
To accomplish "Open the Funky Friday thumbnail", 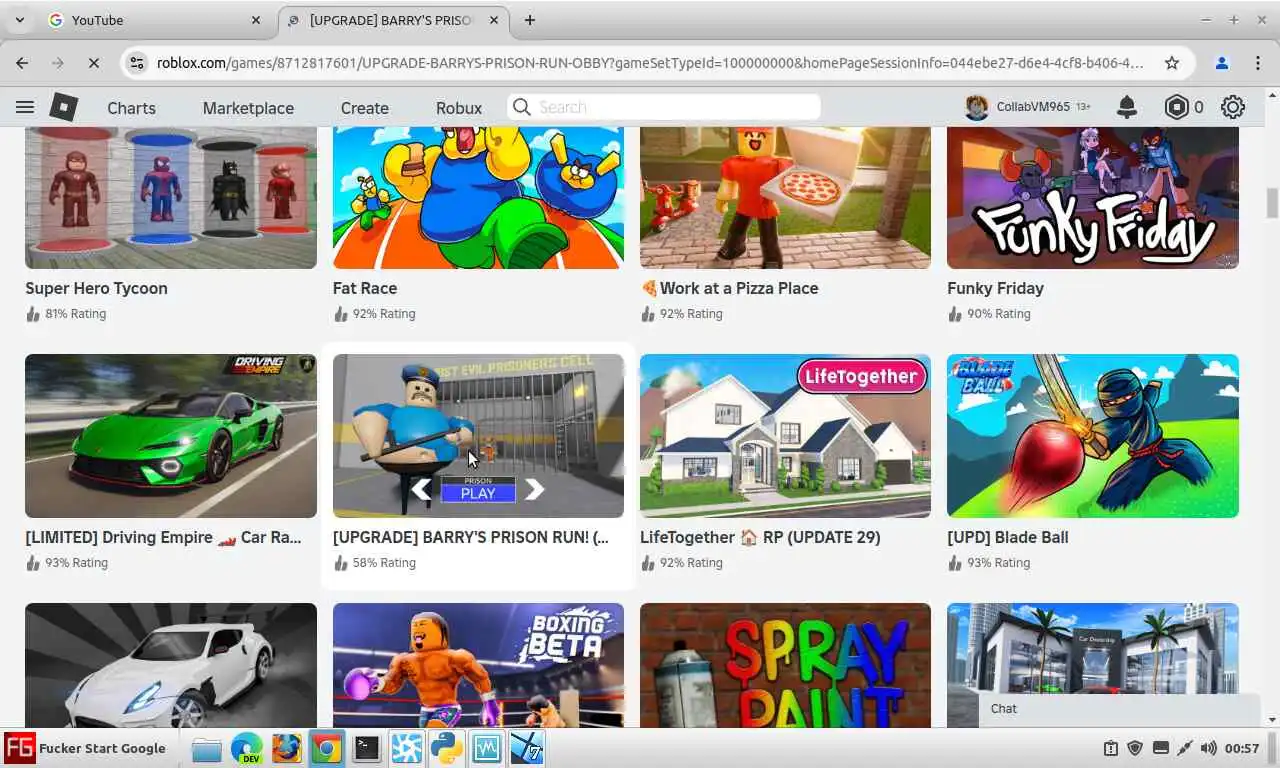I will point(1093,198).
